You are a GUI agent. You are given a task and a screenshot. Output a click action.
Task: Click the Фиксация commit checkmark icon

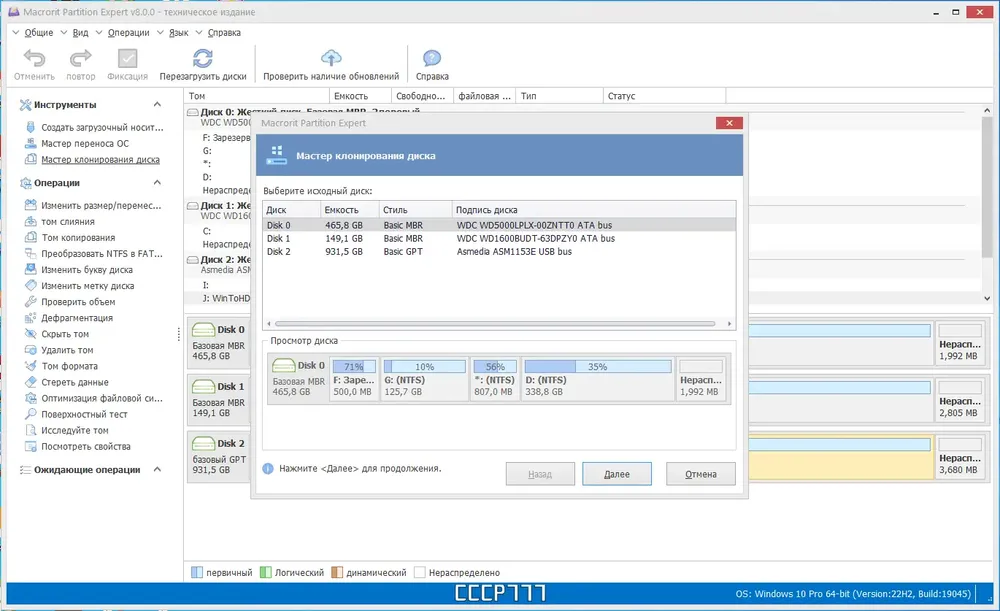coord(128,59)
